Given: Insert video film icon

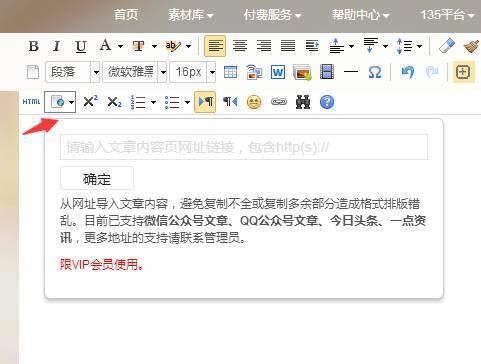Looking at the screenshot, I should 327,72.
